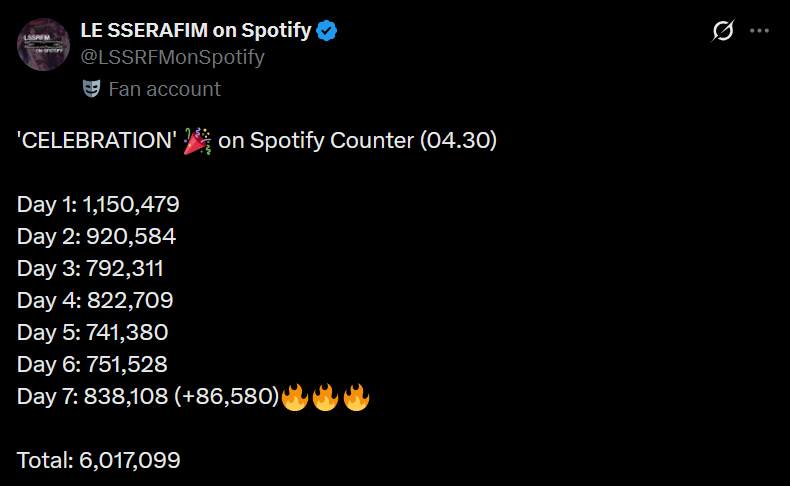Click the (+86,580) increase text
The image size is (790, 486).
point(227,396)
